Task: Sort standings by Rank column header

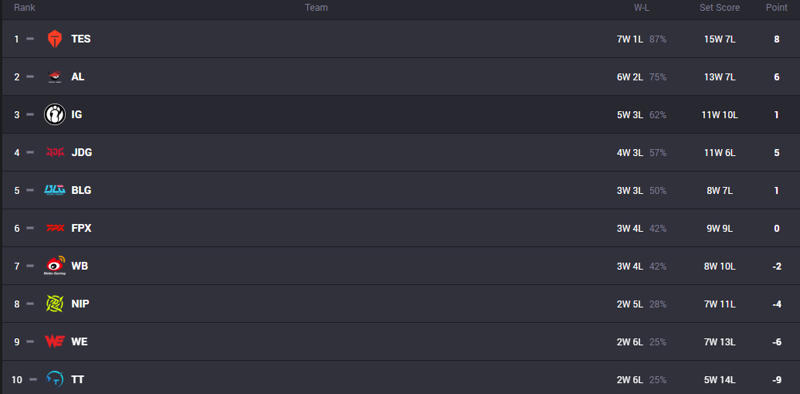Action: point(24,8)
